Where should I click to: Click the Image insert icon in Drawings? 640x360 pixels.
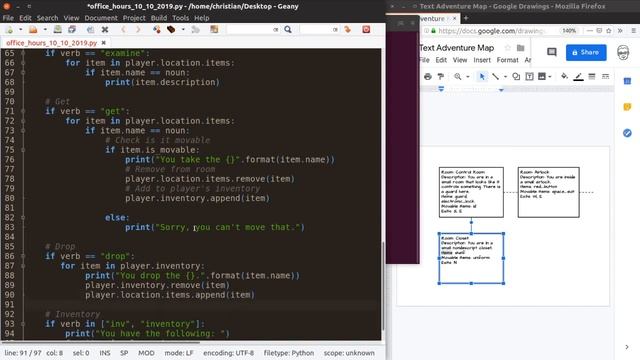[542, 77]
